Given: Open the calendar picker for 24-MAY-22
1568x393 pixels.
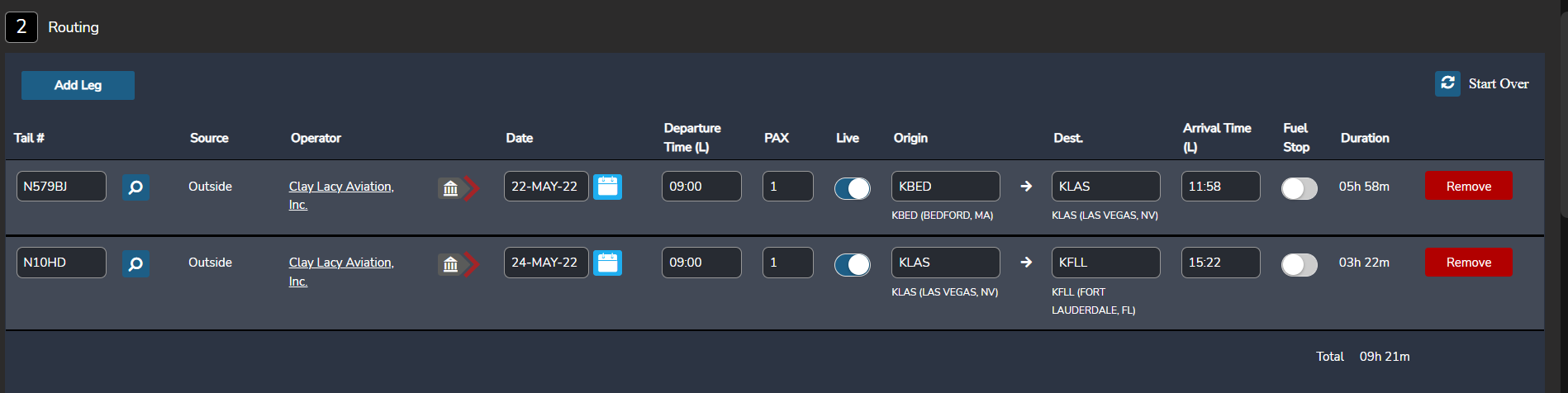Looking at the screenshot, I should [x=607, y=263].
